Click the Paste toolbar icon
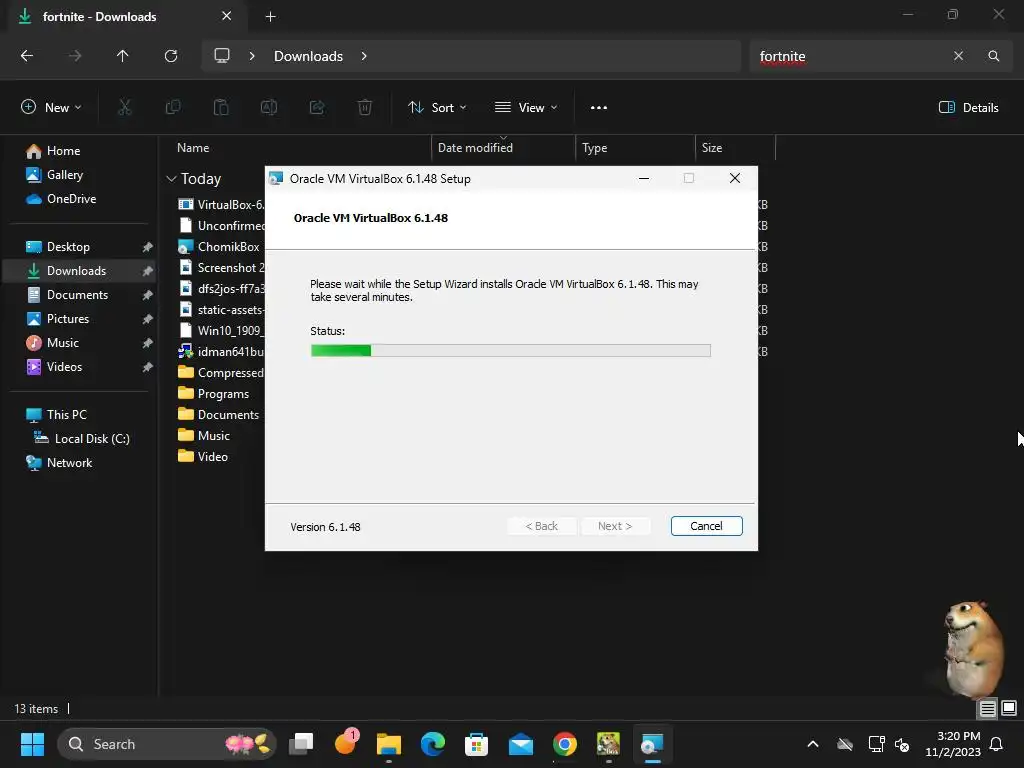 pyautogui.click(x=221, y=108)
